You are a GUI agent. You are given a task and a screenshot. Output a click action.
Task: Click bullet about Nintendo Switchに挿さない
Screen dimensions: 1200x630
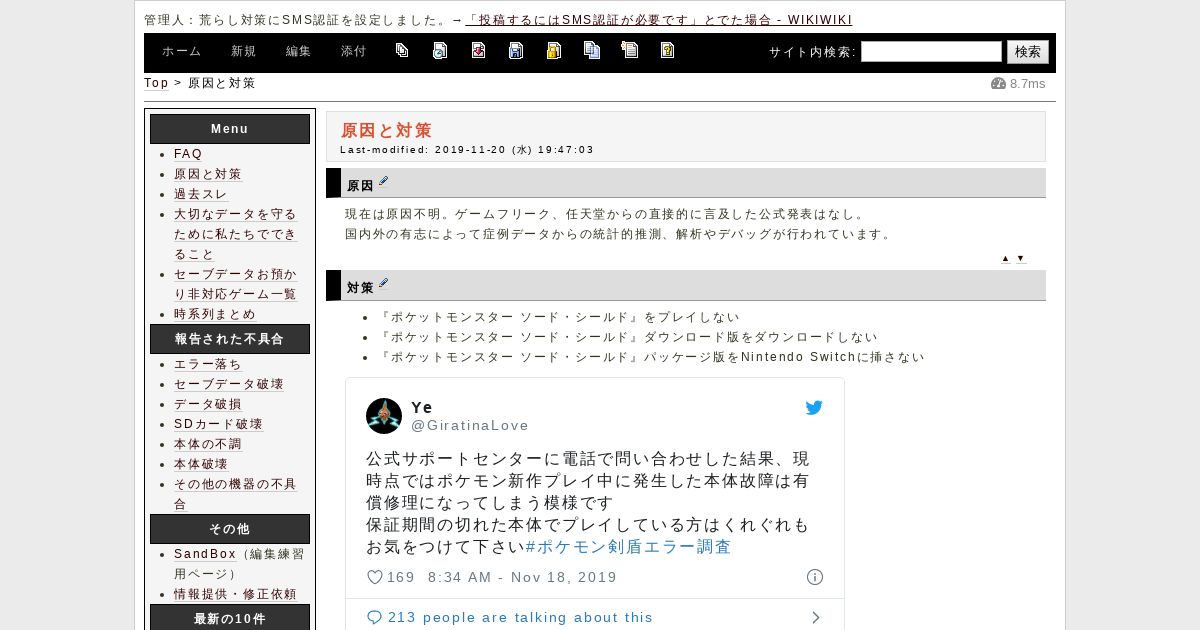(x=652, y=357)
